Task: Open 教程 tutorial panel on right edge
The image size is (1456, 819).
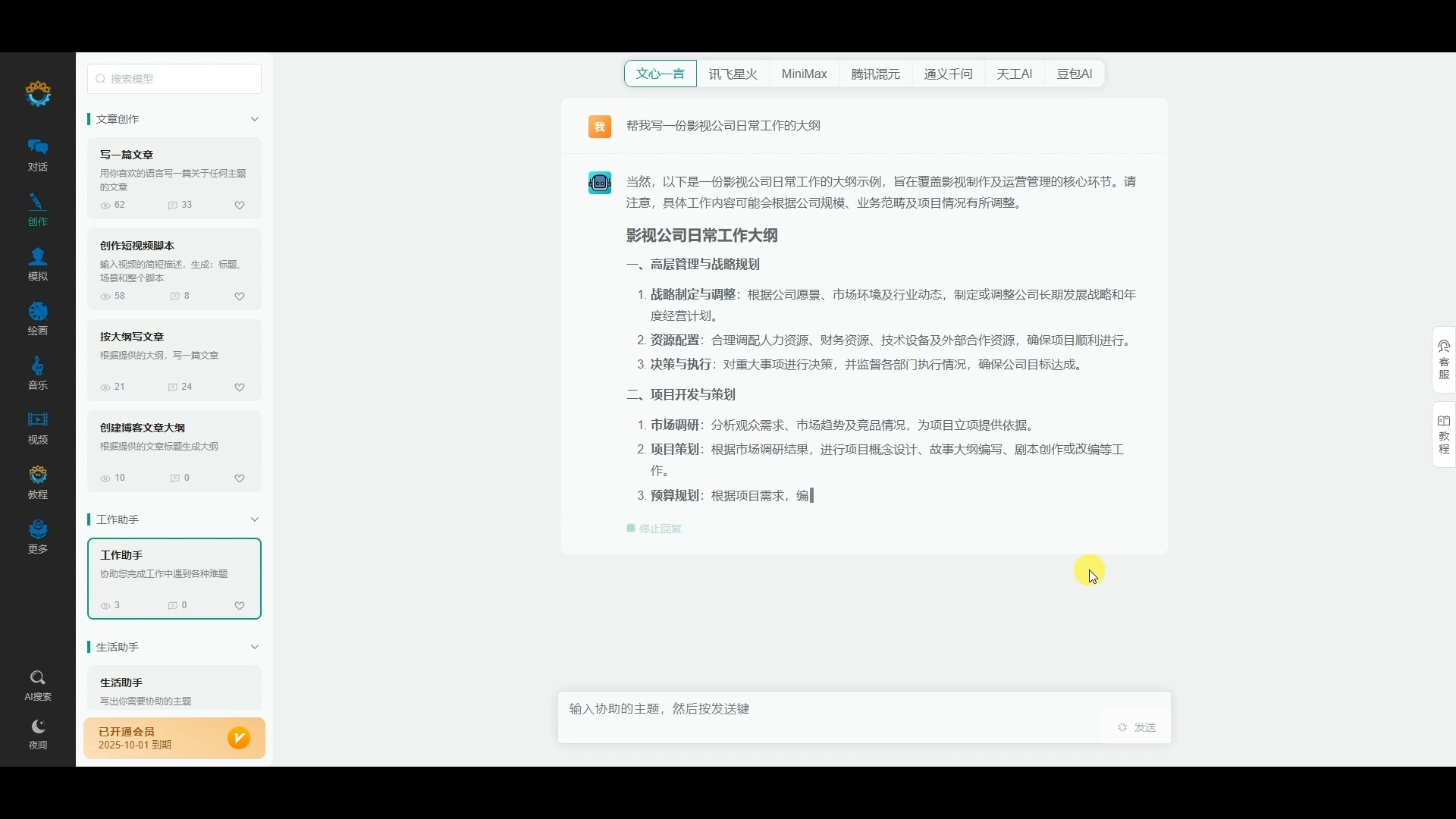Action: pos(1444,435)
